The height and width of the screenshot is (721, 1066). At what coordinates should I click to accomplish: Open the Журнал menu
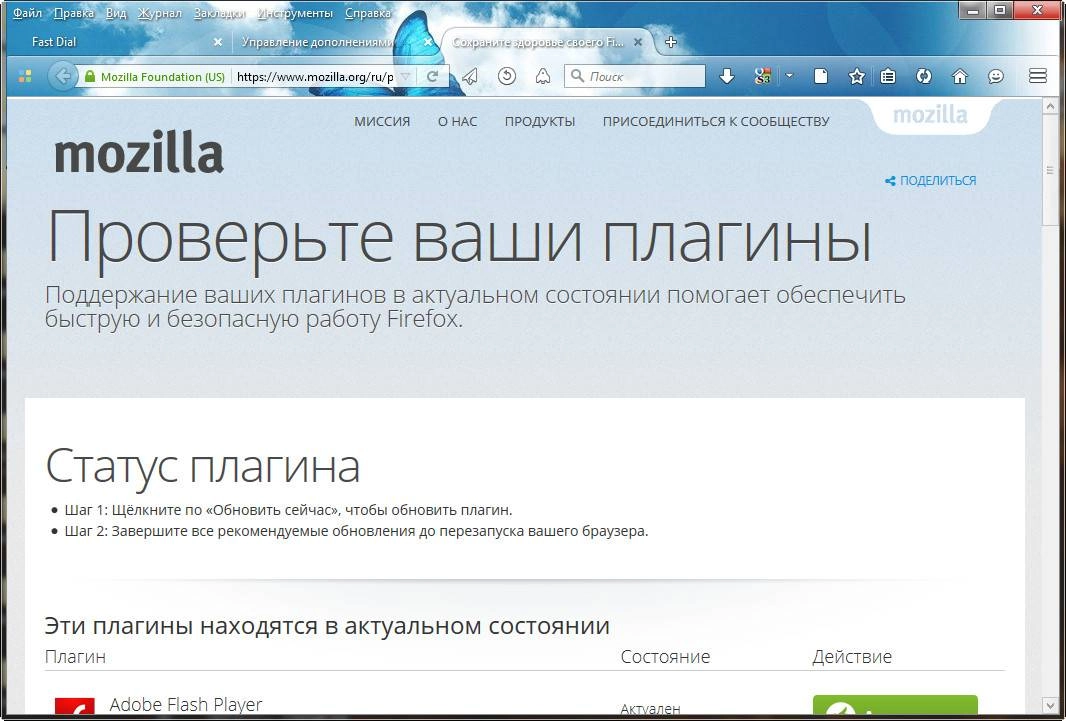pos(160,13)
